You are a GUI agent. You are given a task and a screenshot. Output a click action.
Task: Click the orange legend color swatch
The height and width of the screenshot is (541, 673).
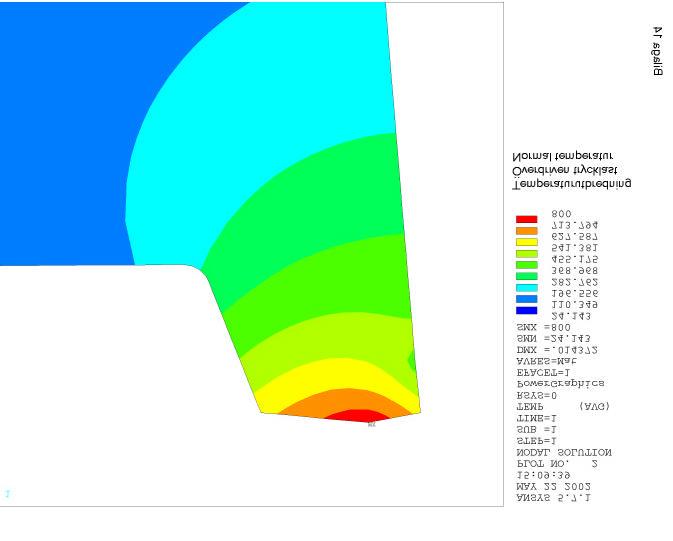(x=526, y=231)
